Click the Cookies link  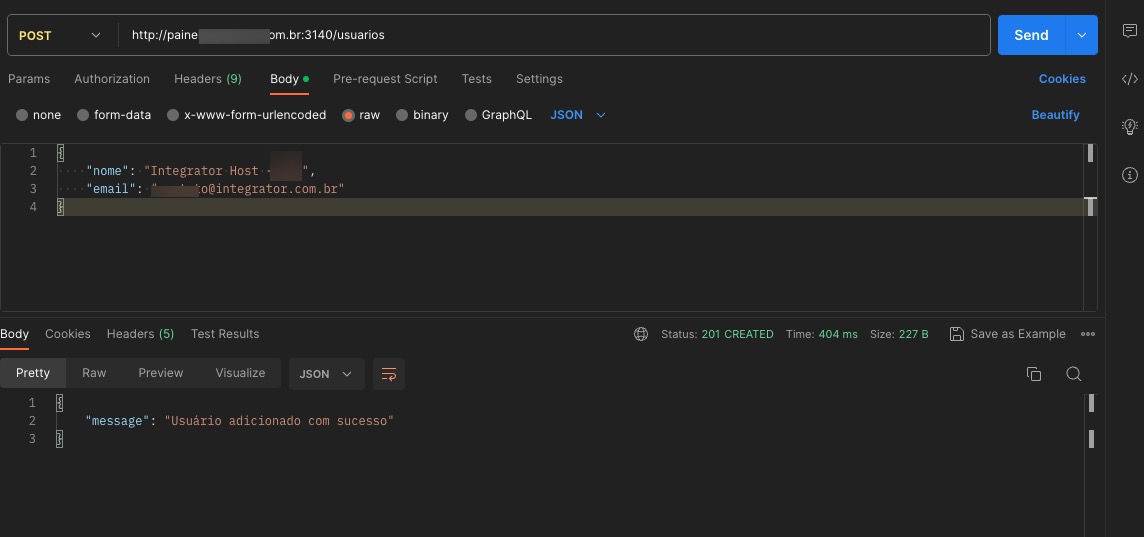(1062, 79)
